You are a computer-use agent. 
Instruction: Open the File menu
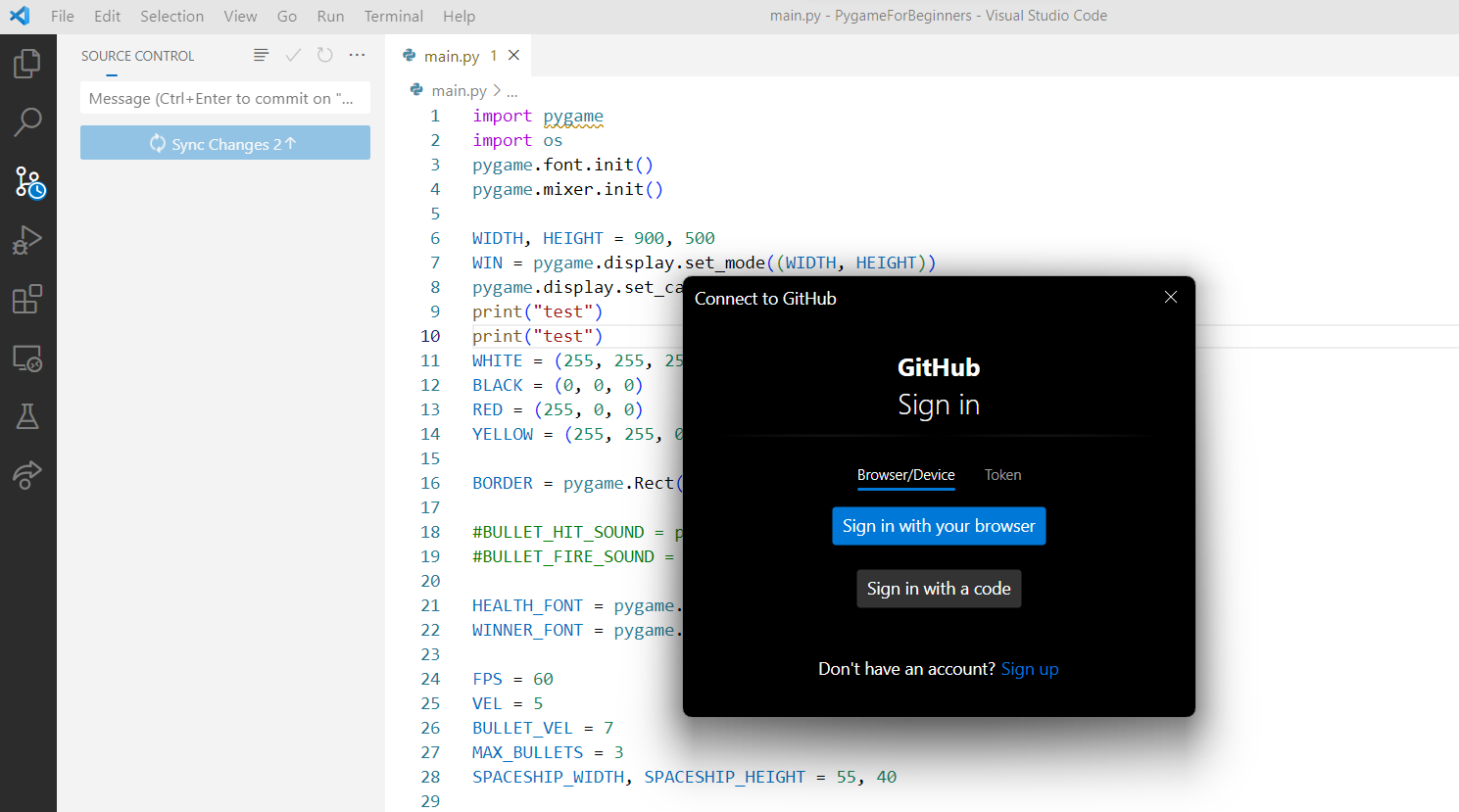[x=63, y=16]
